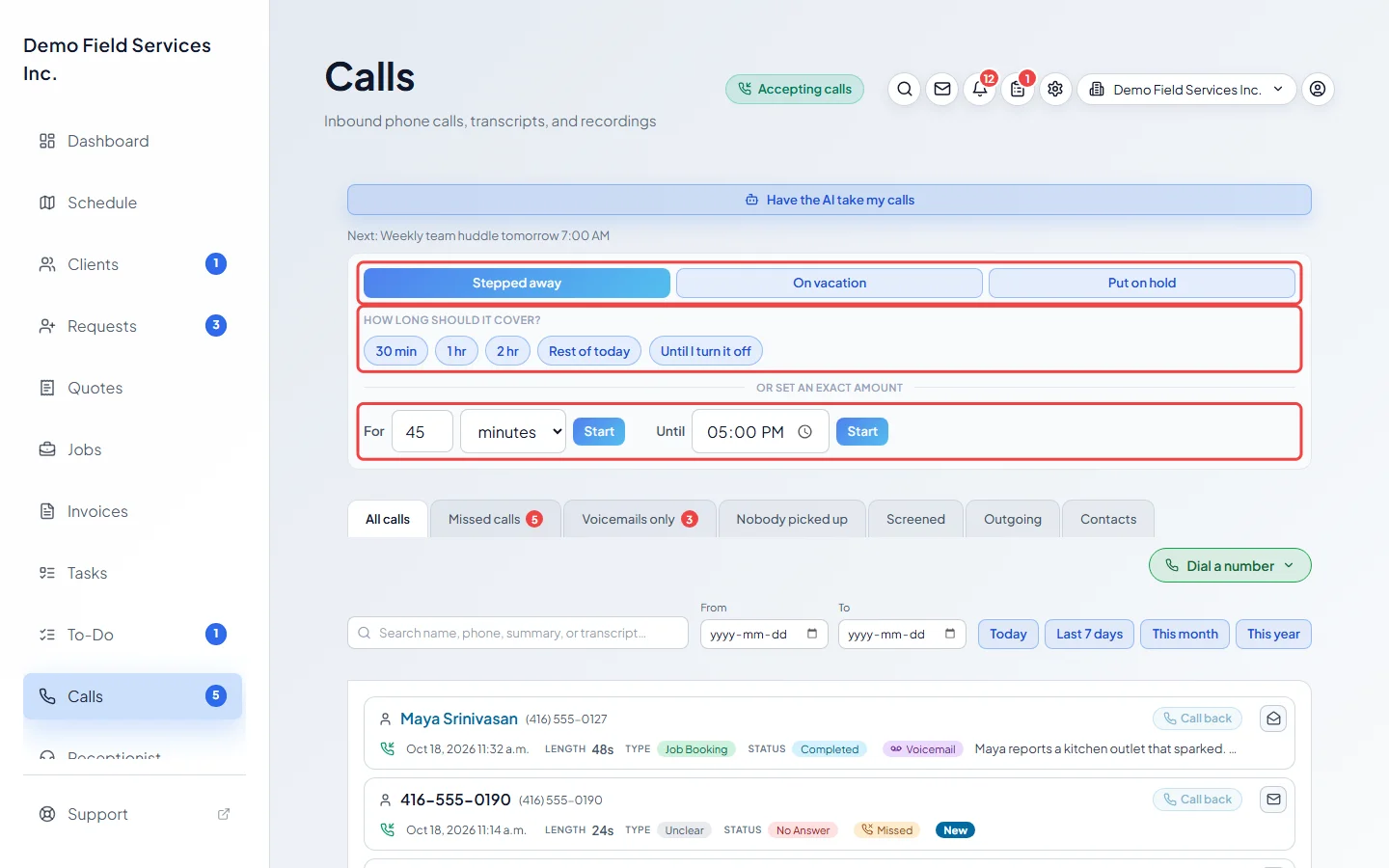
Task: Open Maya Srinivasan caller name link
Action: (459, 719)
